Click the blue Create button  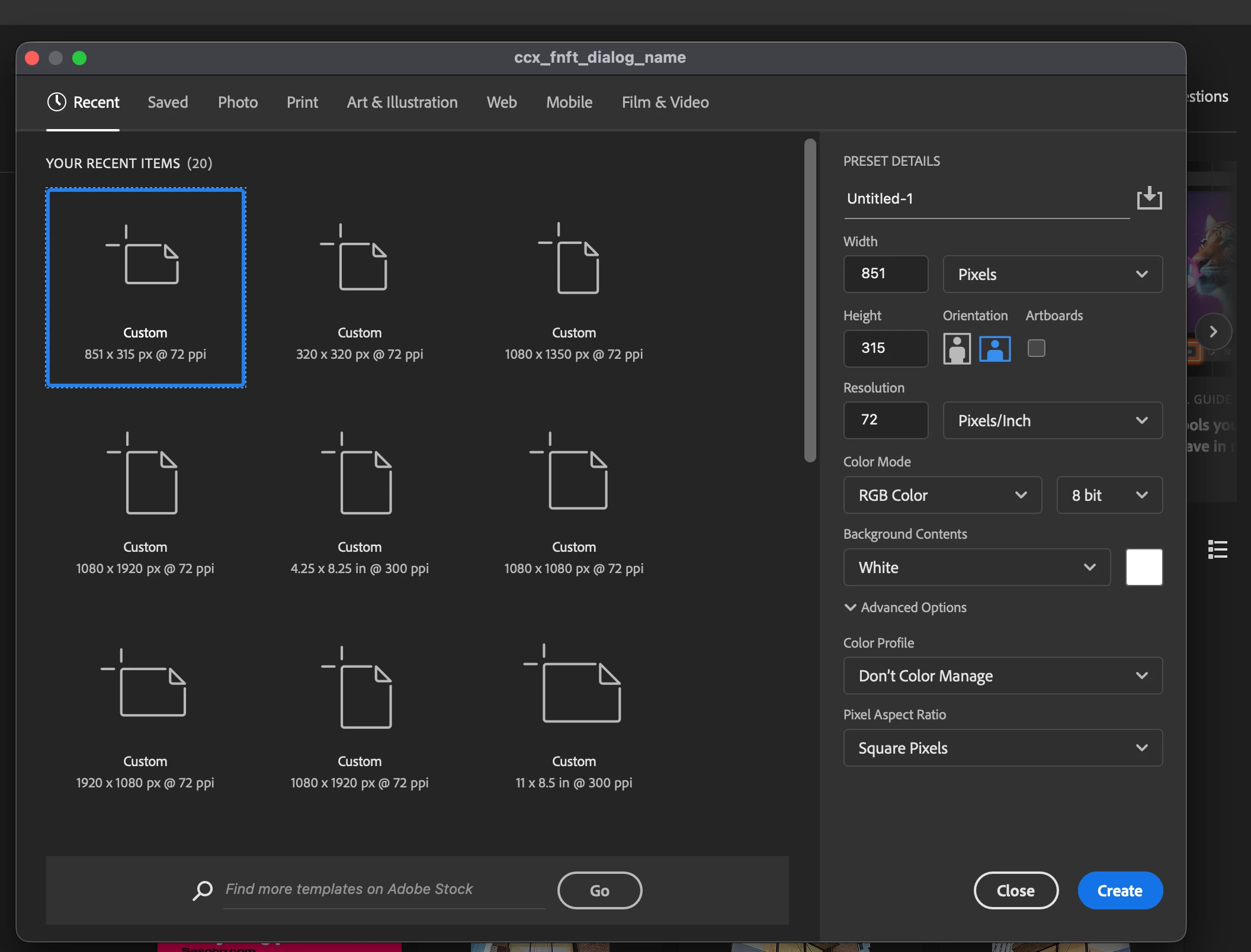tap(1120, 890)
